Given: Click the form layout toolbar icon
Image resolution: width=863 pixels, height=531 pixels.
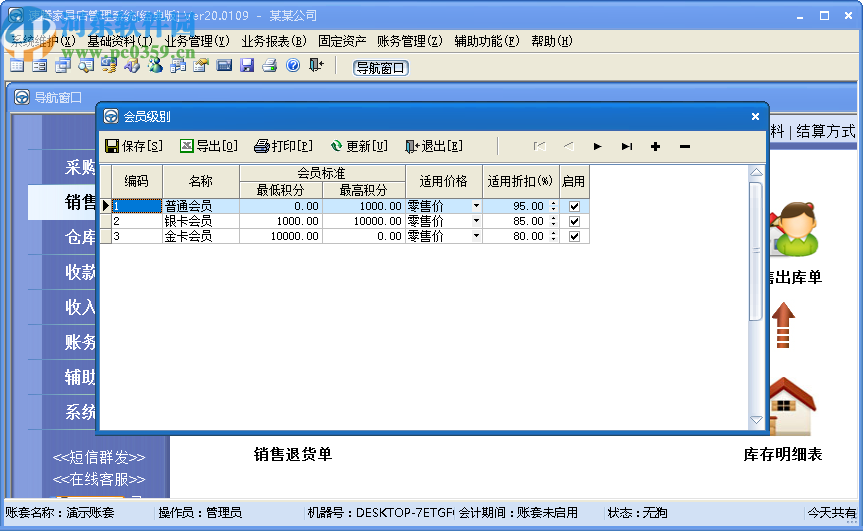Looking at the screenshot, I should pyautogui.click(x=40, y=67).
